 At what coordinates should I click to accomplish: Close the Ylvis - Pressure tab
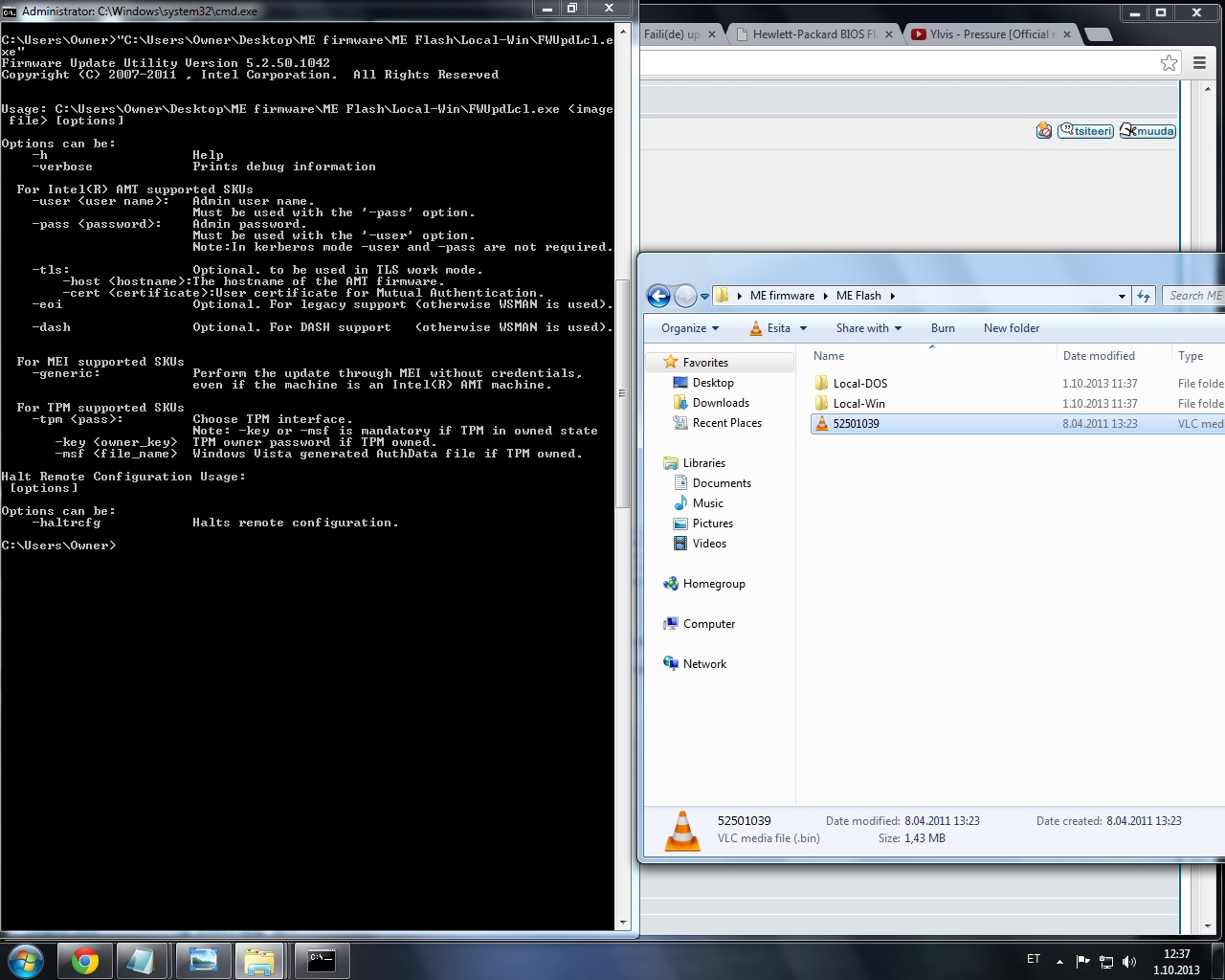pyautogui.click(x=1067, y=34)
